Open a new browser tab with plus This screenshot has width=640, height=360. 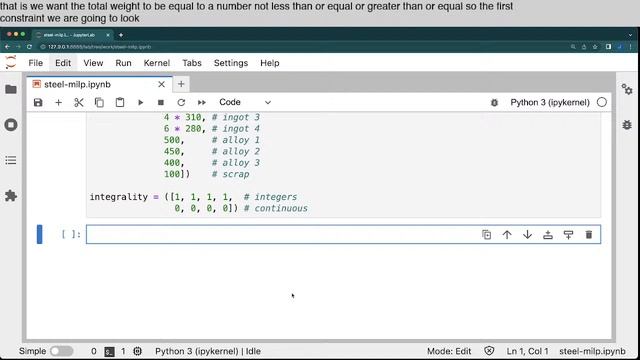(121, 35)
